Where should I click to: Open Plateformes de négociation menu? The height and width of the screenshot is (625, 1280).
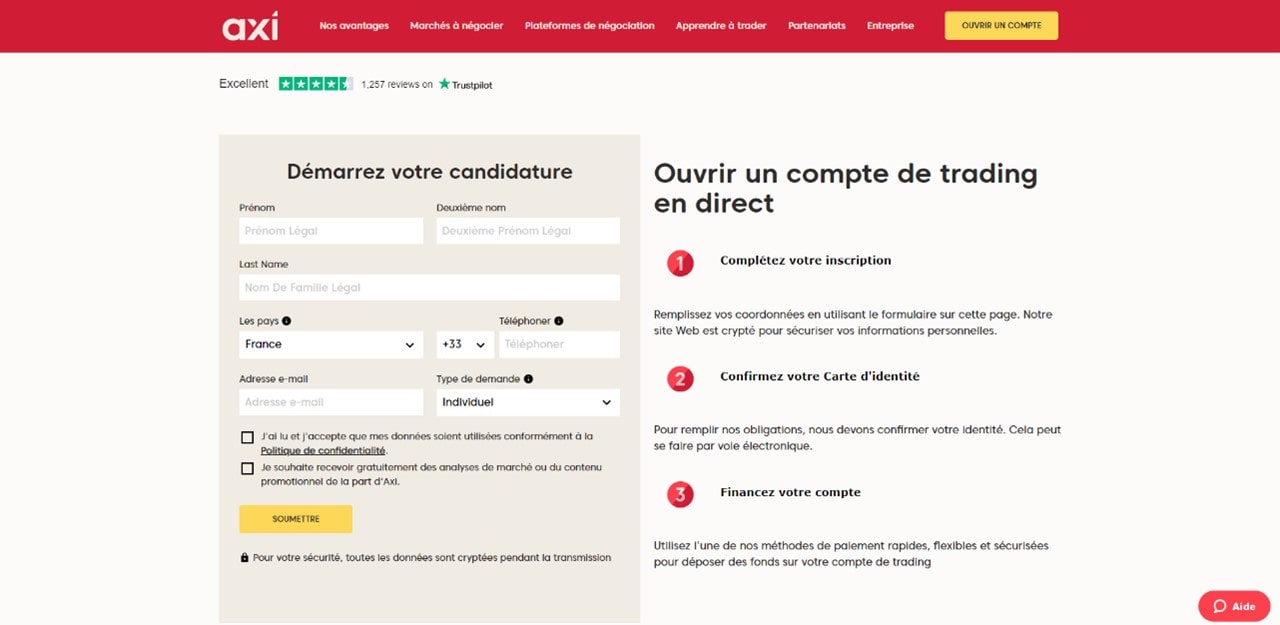[590, 26]
